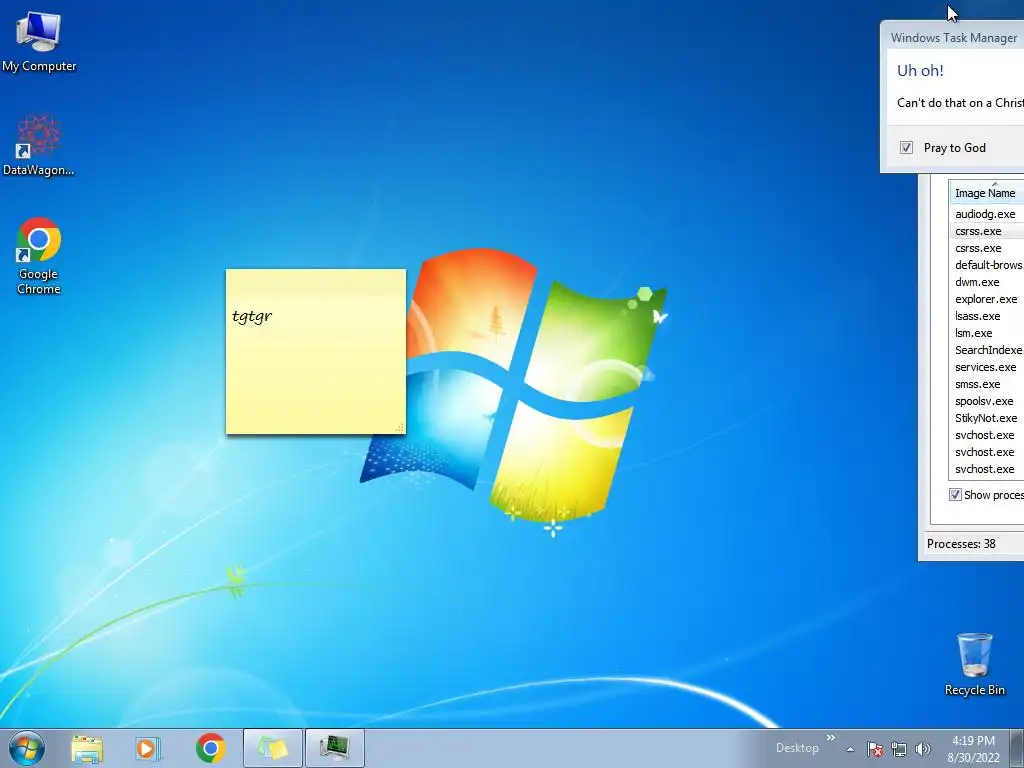1024x768 pixels.
Task: Select services.exe in the process list
Action: (x=986, y=367)
